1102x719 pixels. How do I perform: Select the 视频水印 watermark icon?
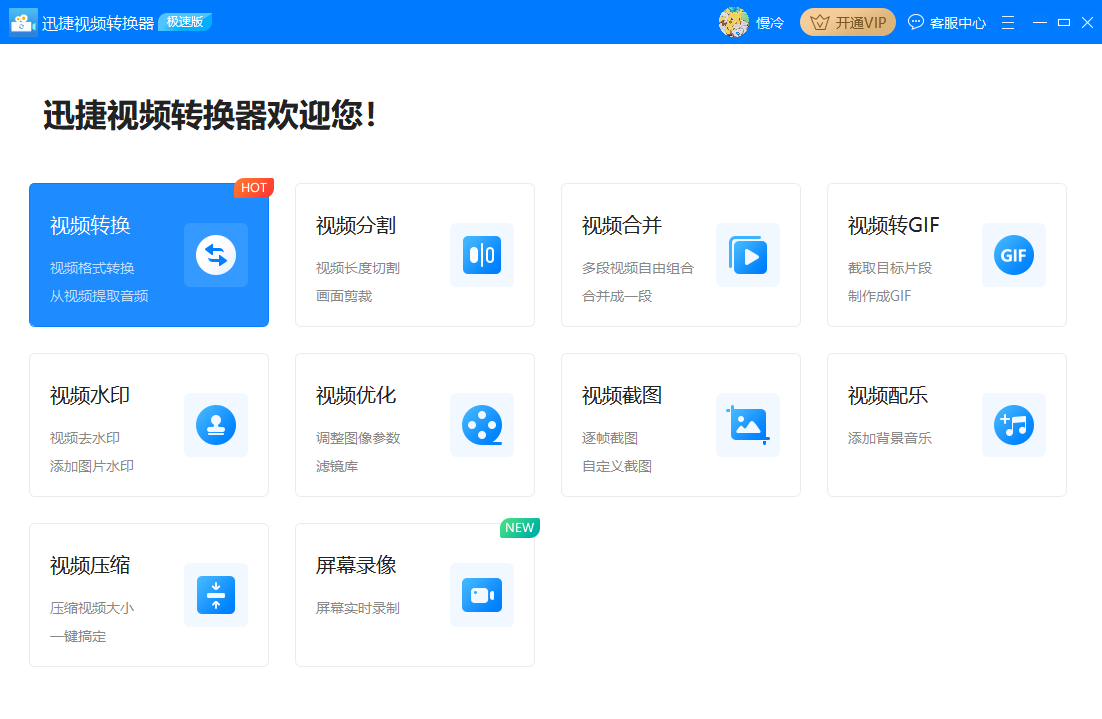pos(216,425)
